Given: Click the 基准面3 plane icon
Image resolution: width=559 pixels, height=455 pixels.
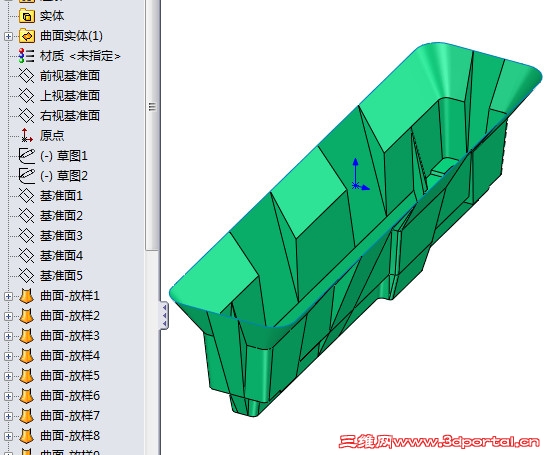Looking at the screenshot, I should [27, 236].
